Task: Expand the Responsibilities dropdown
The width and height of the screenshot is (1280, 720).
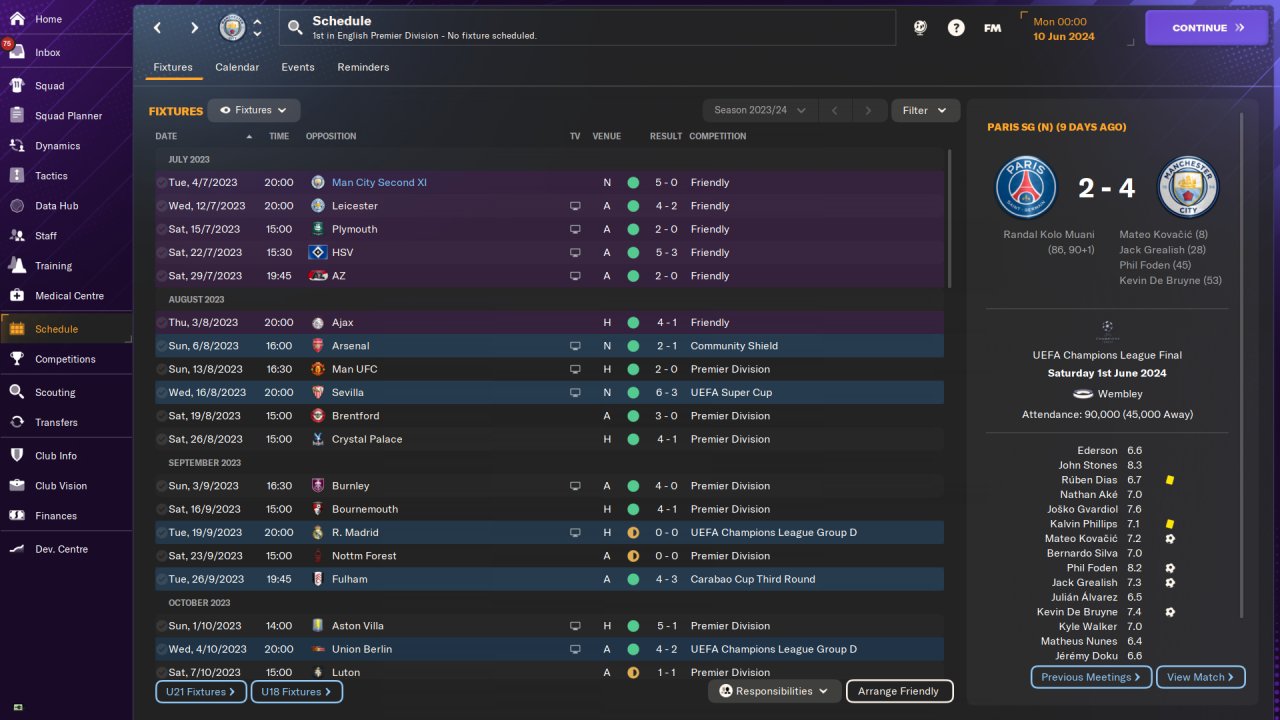Action: pyautogui.click(x=774, y=691)
